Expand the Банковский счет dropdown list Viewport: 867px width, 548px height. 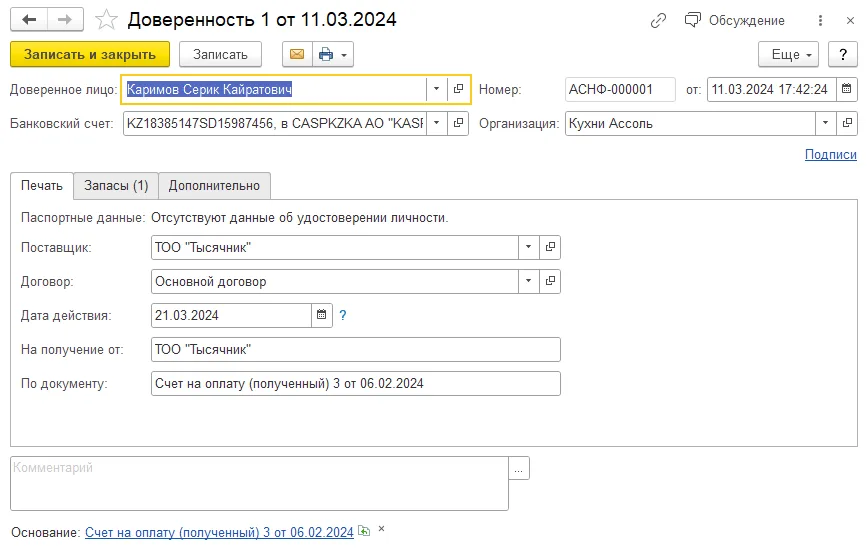(x=436, y=123)
